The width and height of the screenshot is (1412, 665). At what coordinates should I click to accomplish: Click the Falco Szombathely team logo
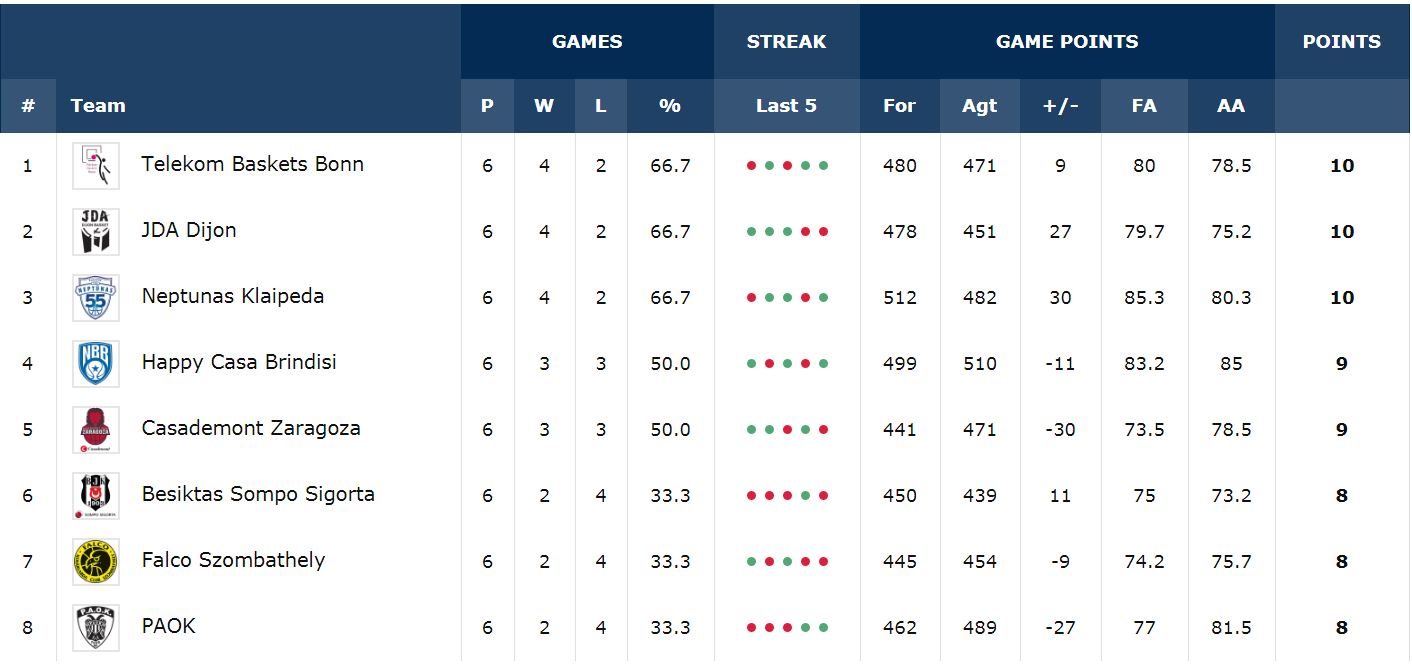(96, 562)
